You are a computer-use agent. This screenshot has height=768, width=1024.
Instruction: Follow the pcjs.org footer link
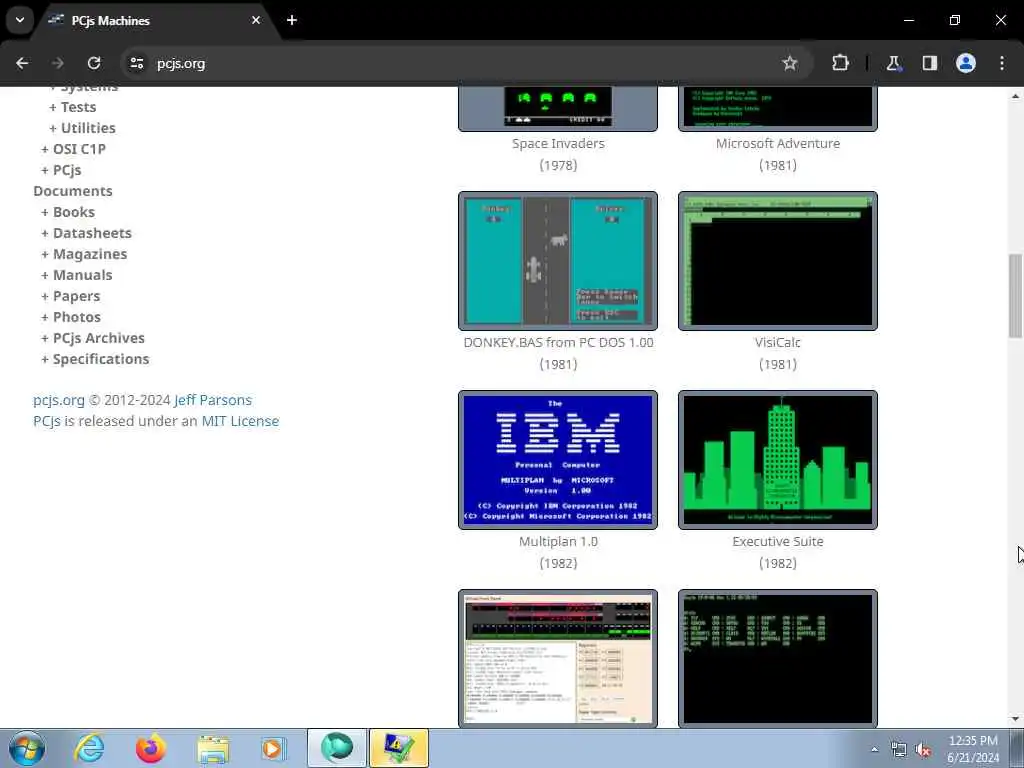(59, 400)
